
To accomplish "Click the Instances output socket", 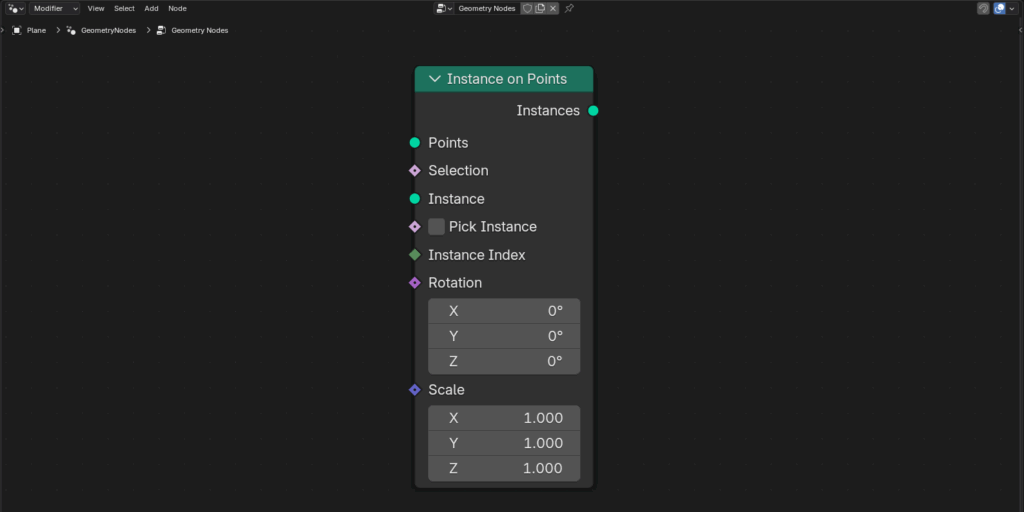I will coord(593,110).
